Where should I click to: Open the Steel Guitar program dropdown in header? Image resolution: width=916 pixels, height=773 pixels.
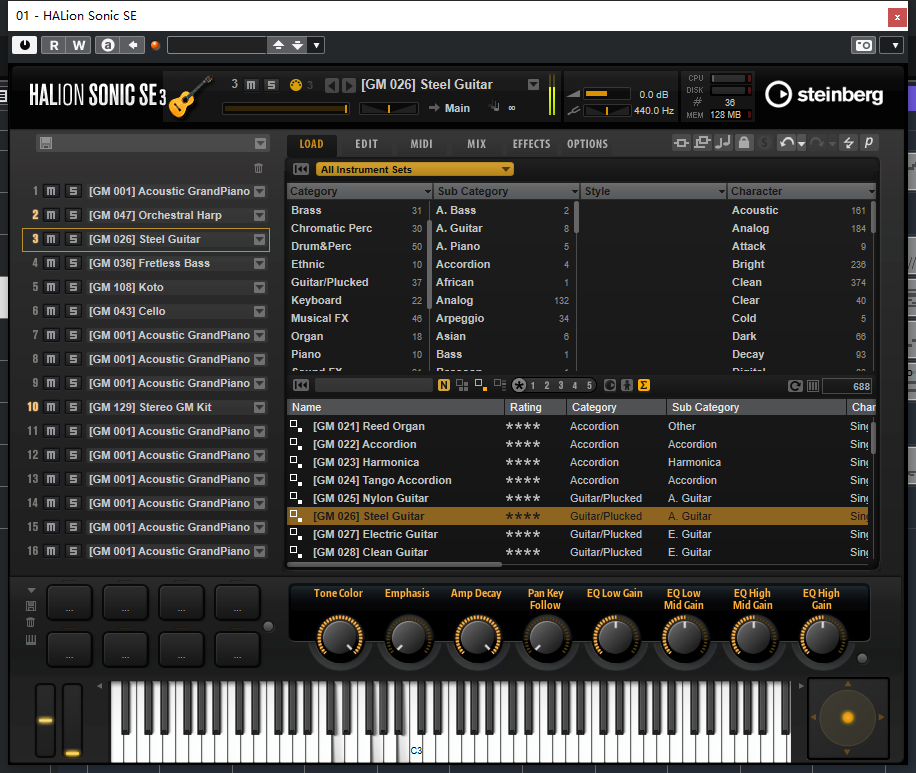coord(533,85)
